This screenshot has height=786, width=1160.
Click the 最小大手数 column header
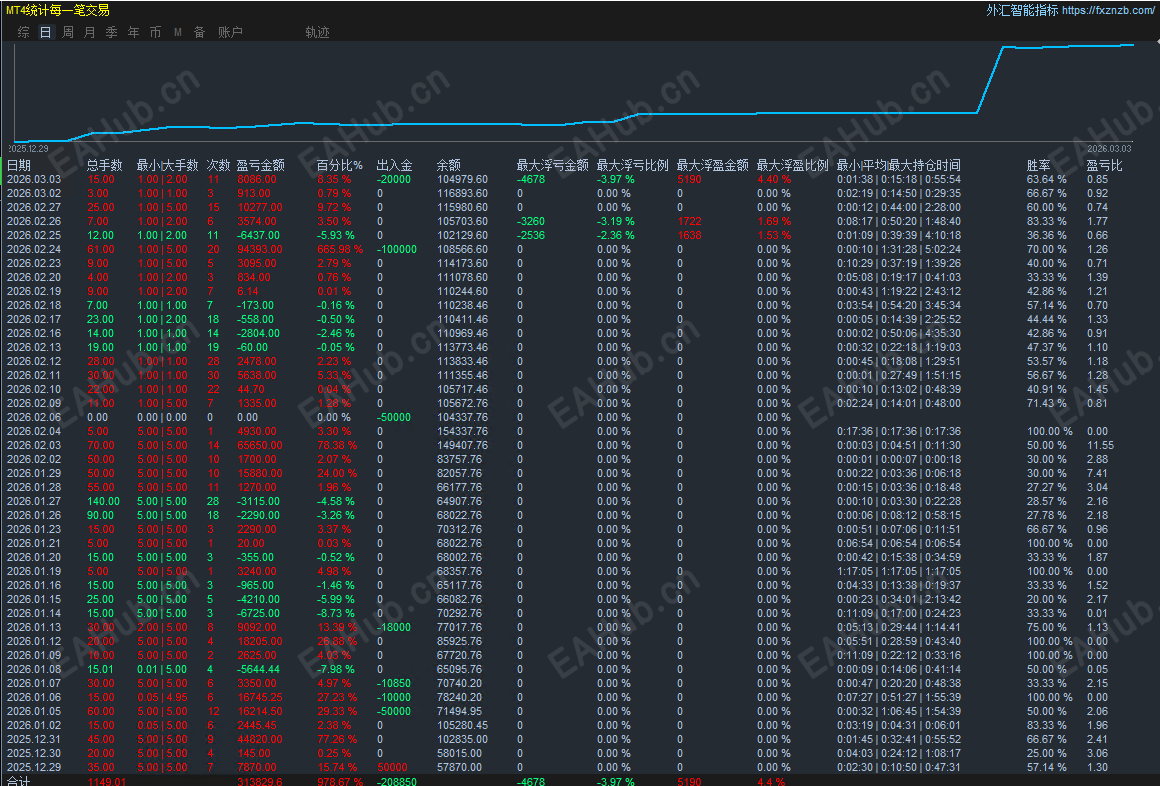coord(167,165)
